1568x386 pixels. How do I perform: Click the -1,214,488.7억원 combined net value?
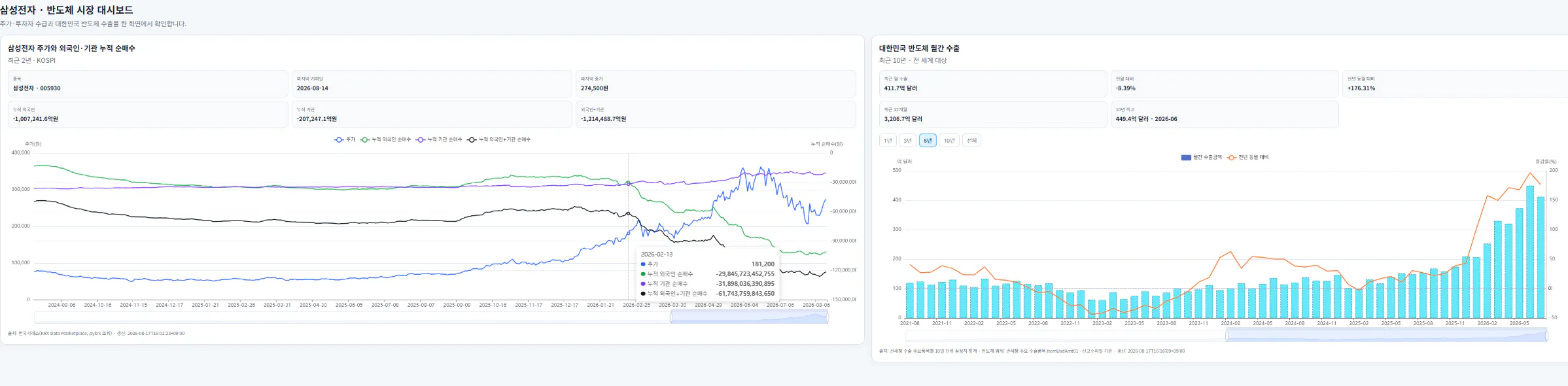603,119
